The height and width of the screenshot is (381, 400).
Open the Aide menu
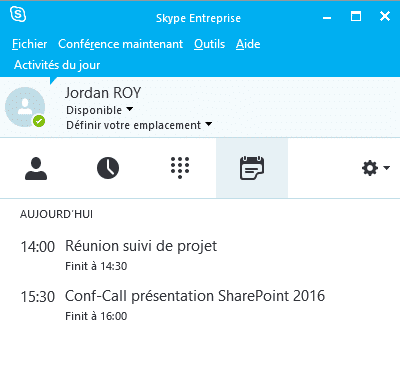(248, 44)
